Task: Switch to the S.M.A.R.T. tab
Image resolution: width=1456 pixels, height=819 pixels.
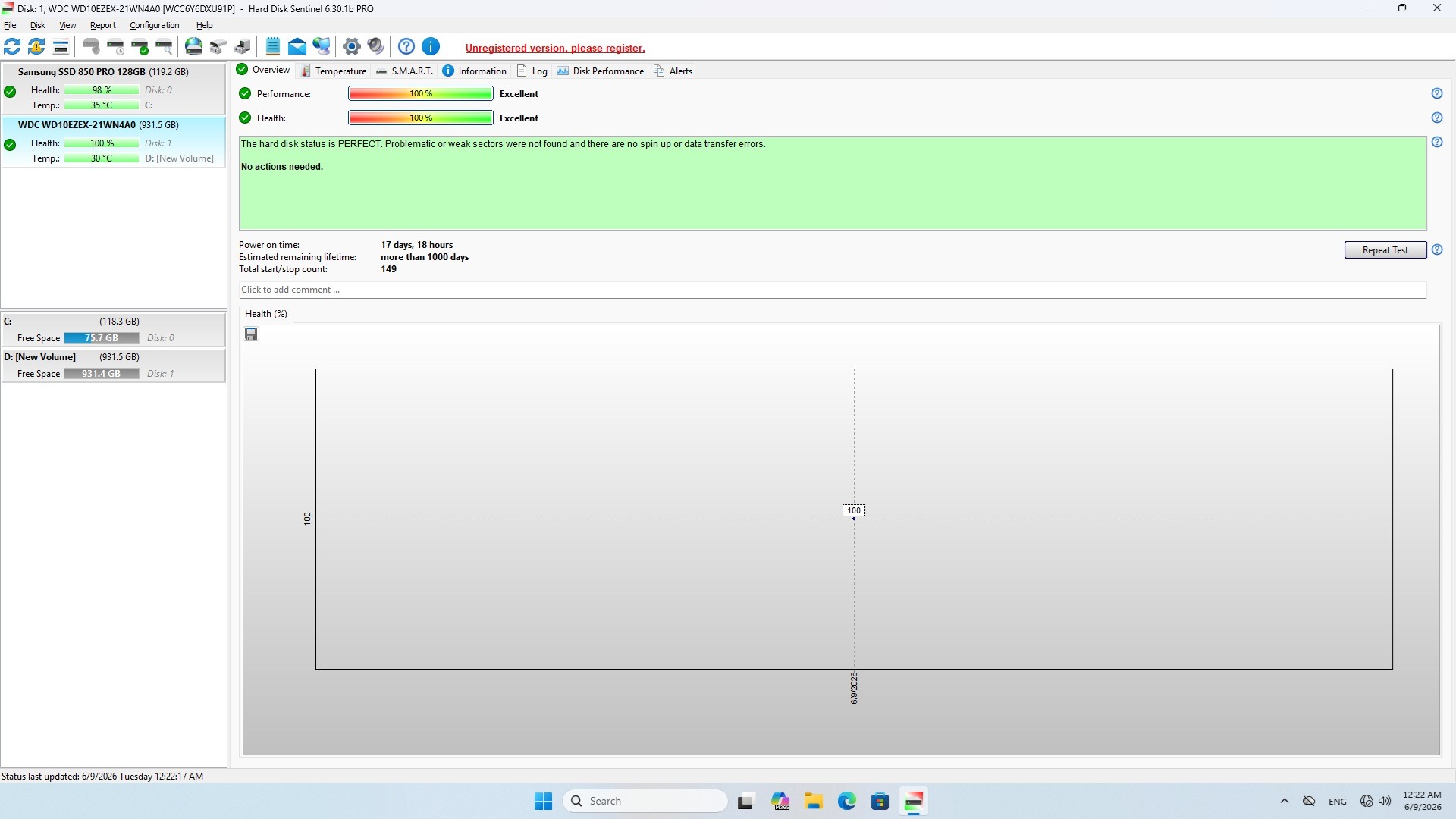Action: point(405,71)
